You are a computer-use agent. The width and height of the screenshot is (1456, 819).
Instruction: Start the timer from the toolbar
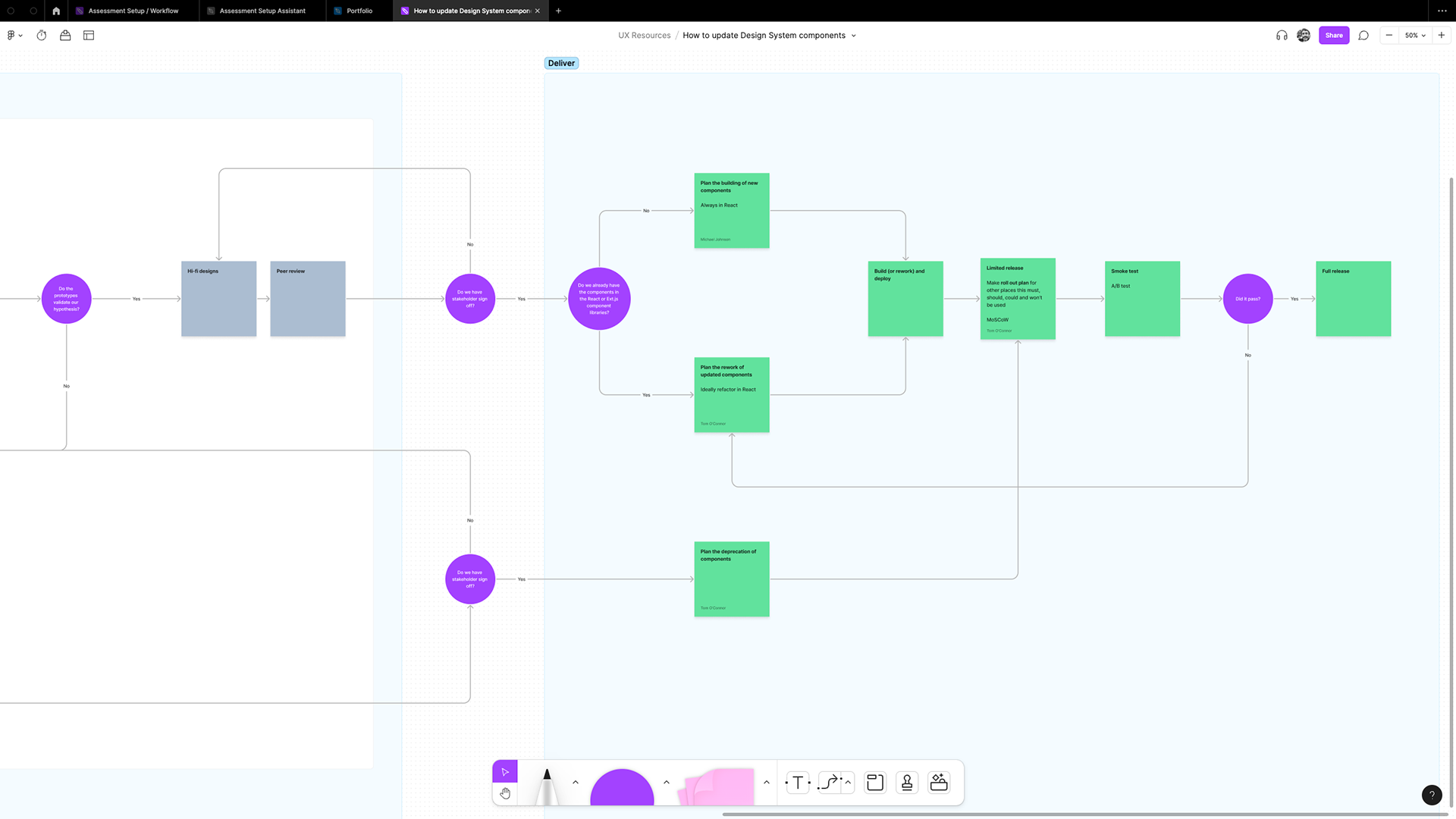click(x=42, y=35)
